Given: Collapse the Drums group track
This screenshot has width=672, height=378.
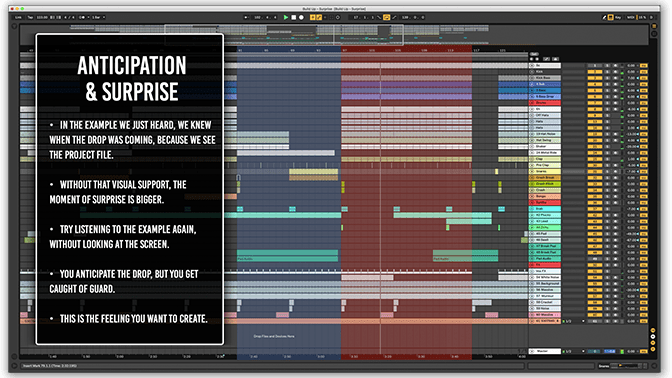Looking at the screenshot, I should [532, 103].
